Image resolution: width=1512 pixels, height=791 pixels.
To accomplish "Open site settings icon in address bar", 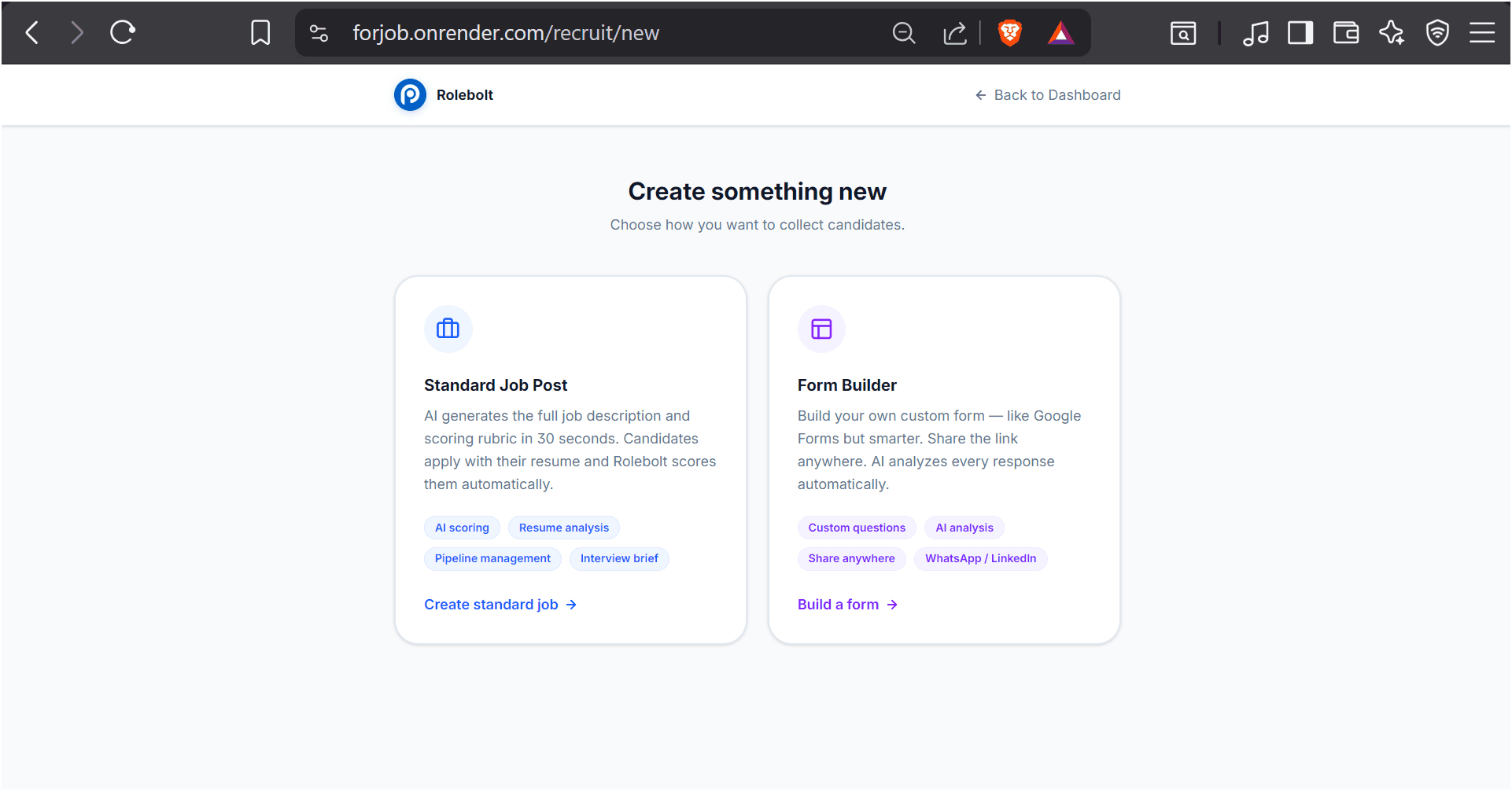I will click(319, 33).
